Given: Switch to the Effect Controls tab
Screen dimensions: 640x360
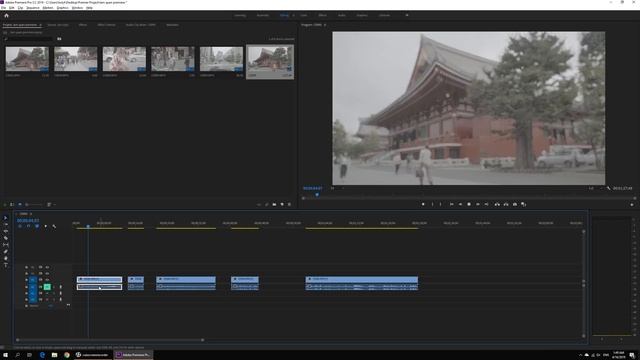Looking at the screenshot, I should (x=106, y=25).
